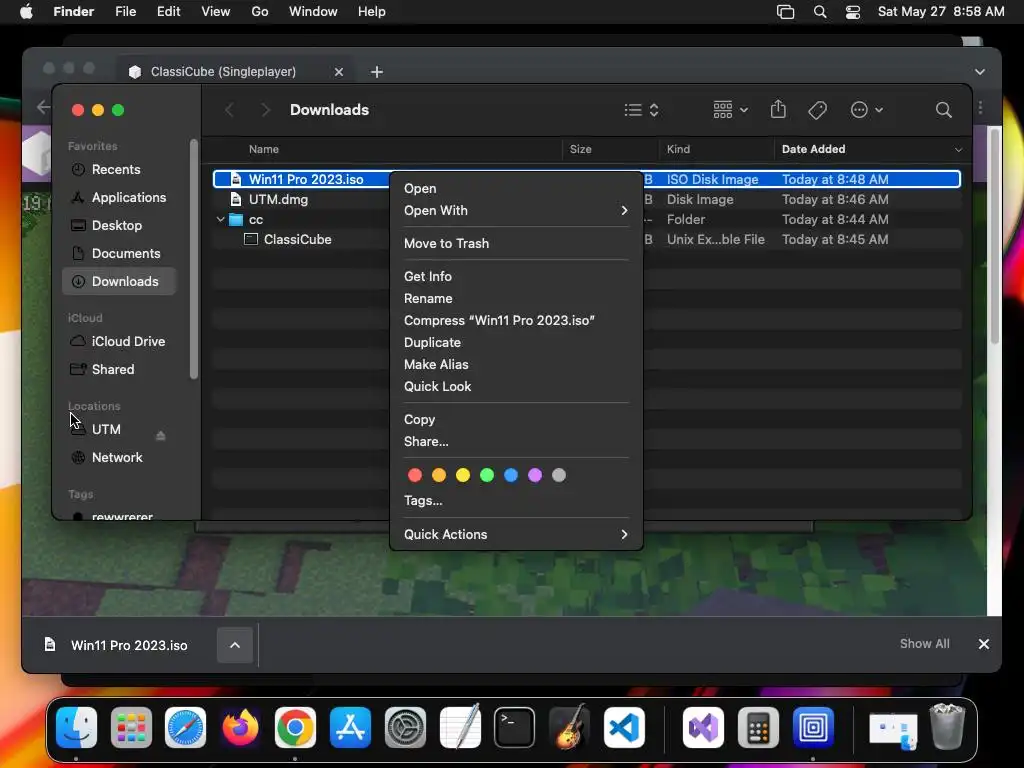This screenshot has height=768, width=1024.
Task: Open the View menu in the menu bar
Action: [x=216, y=12]
